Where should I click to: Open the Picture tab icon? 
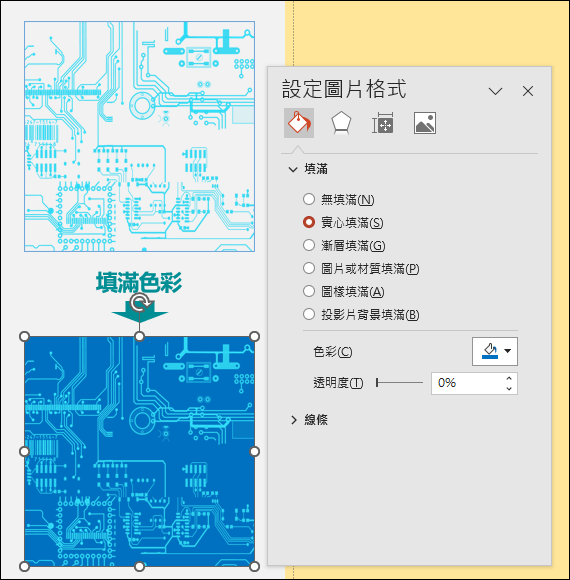425,123
